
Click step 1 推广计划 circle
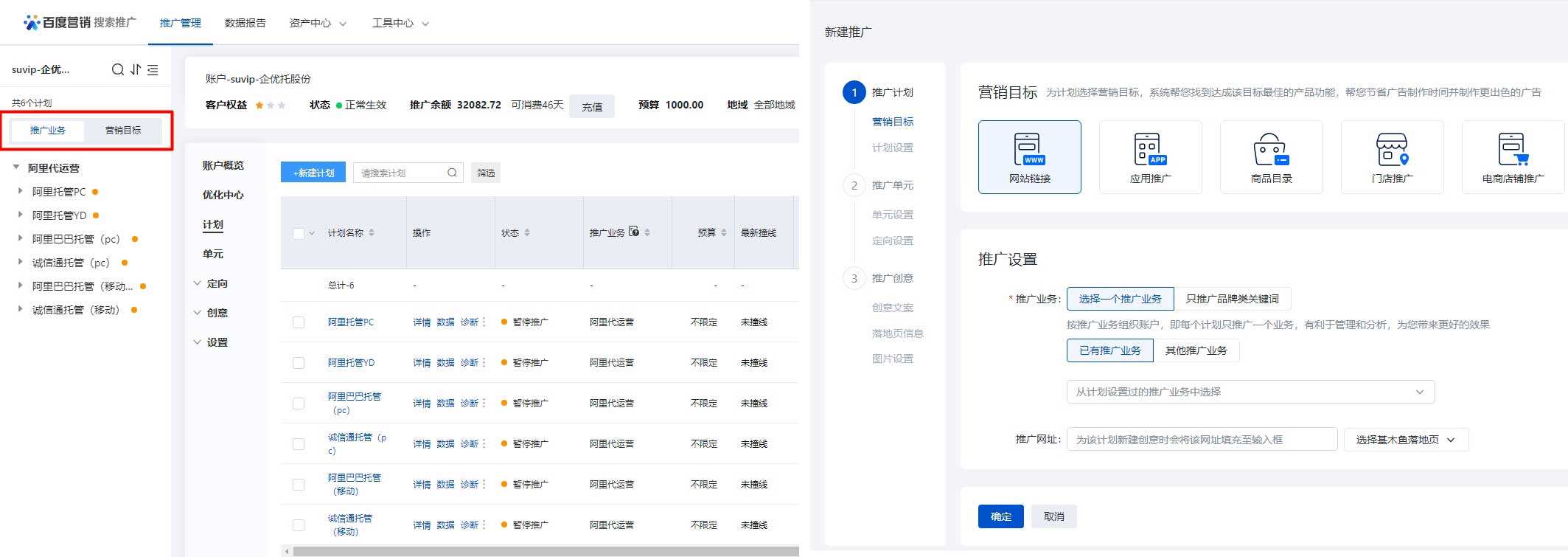click(854, 92)
